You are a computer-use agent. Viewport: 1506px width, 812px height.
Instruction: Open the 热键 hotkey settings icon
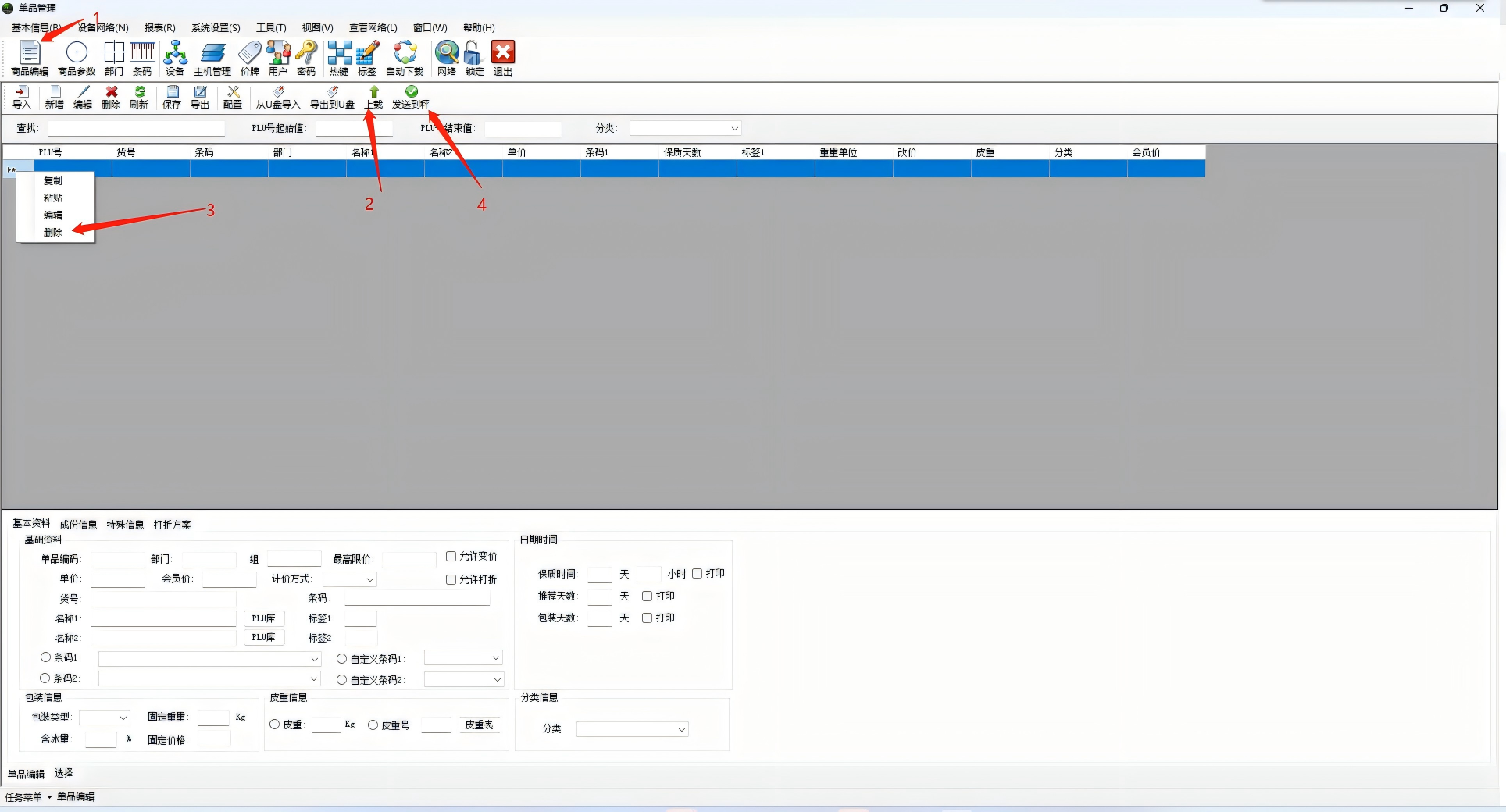(x=339, y=58)
